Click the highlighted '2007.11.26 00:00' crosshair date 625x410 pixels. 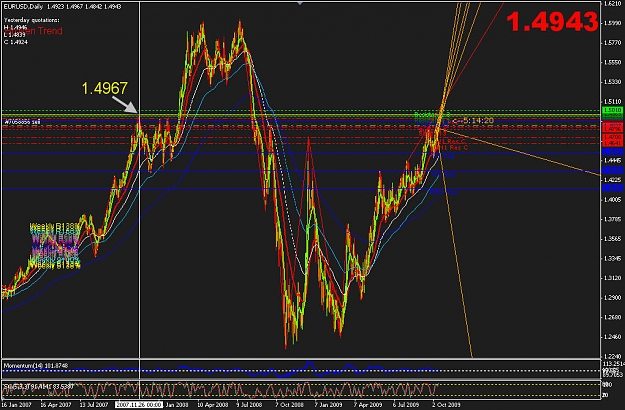139,405
